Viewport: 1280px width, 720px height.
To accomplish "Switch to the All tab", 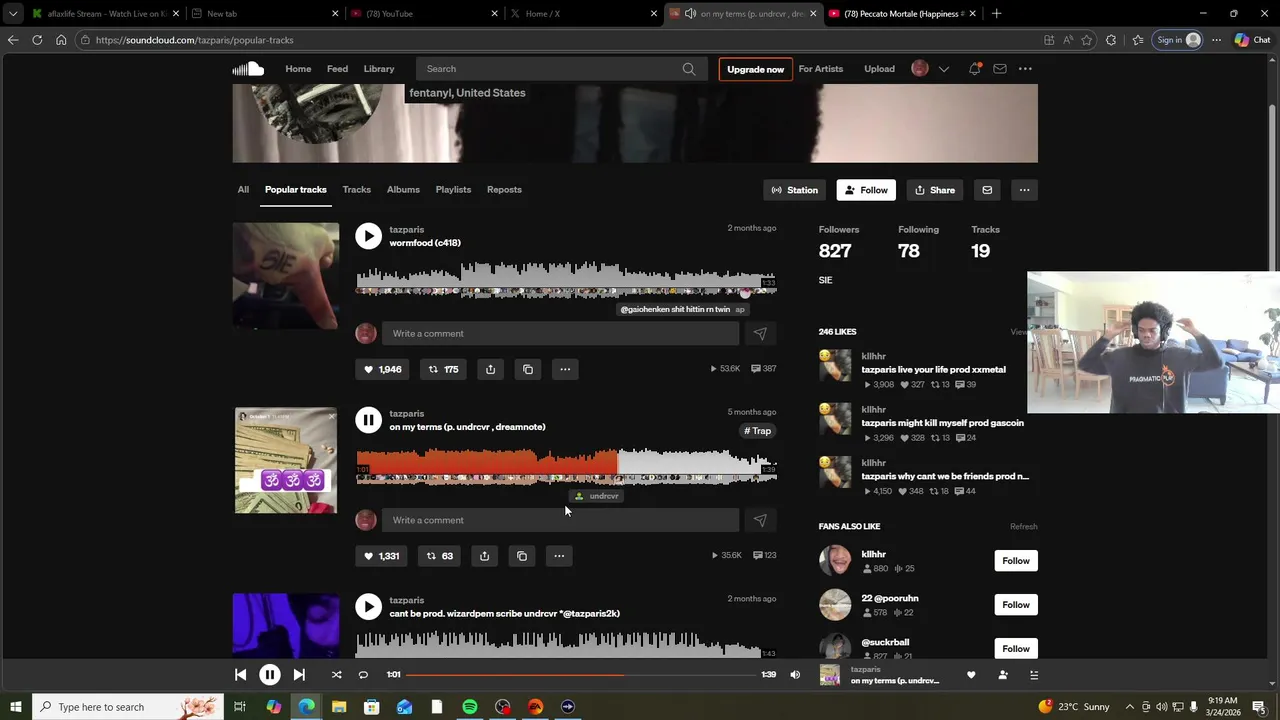I will [x=243, y=190].
